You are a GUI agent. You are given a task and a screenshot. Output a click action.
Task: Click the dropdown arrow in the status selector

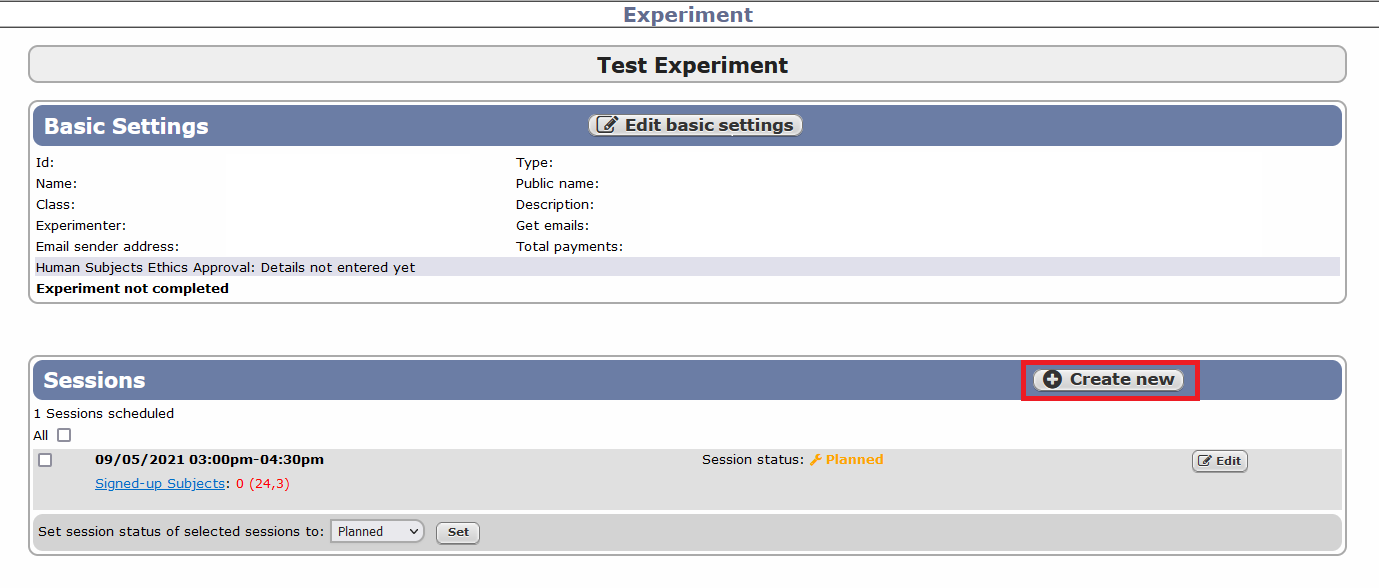pyautogui.click(x=414, y=531)
